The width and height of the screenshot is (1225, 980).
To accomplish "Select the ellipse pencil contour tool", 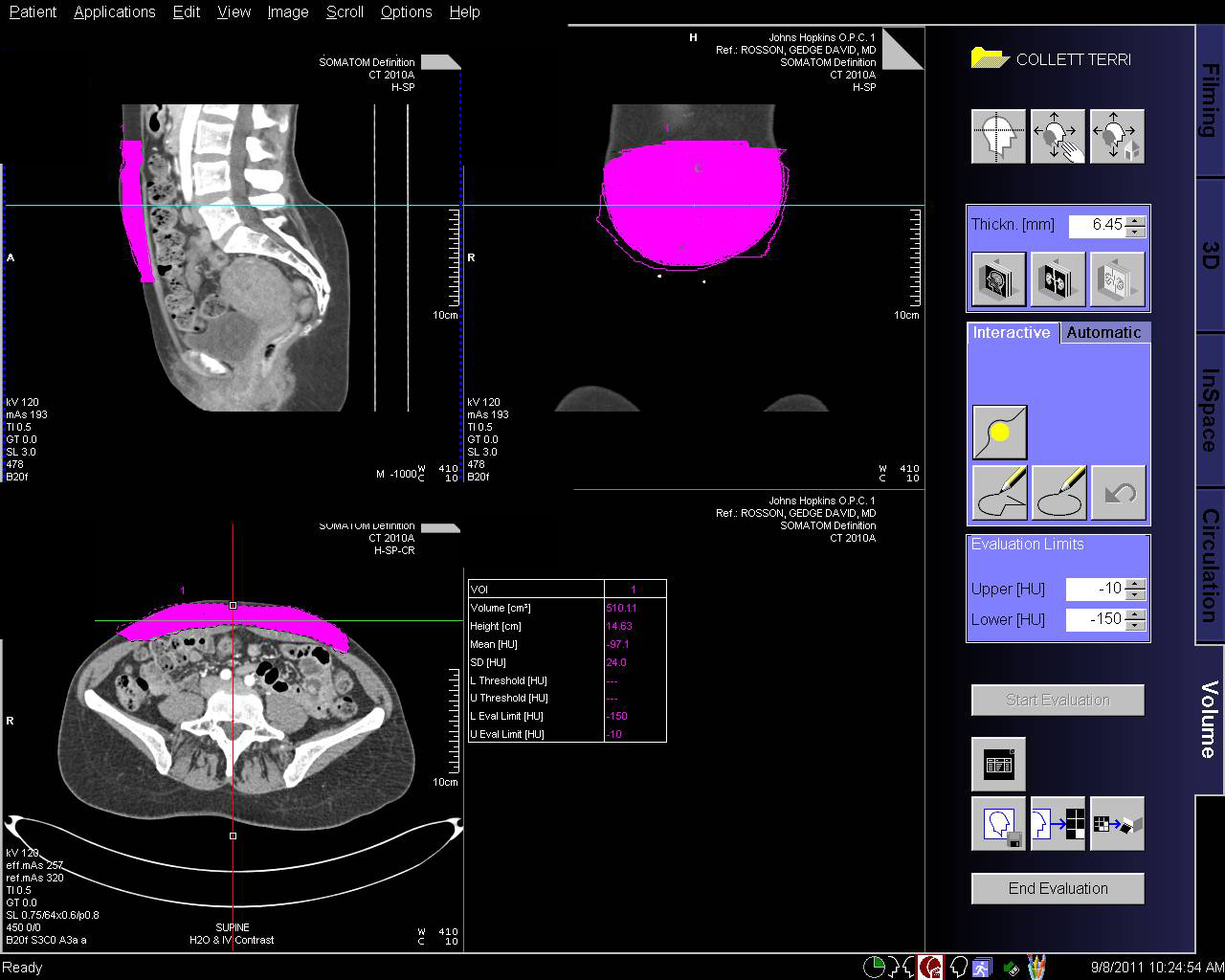I will click(x=1059, y=492).
